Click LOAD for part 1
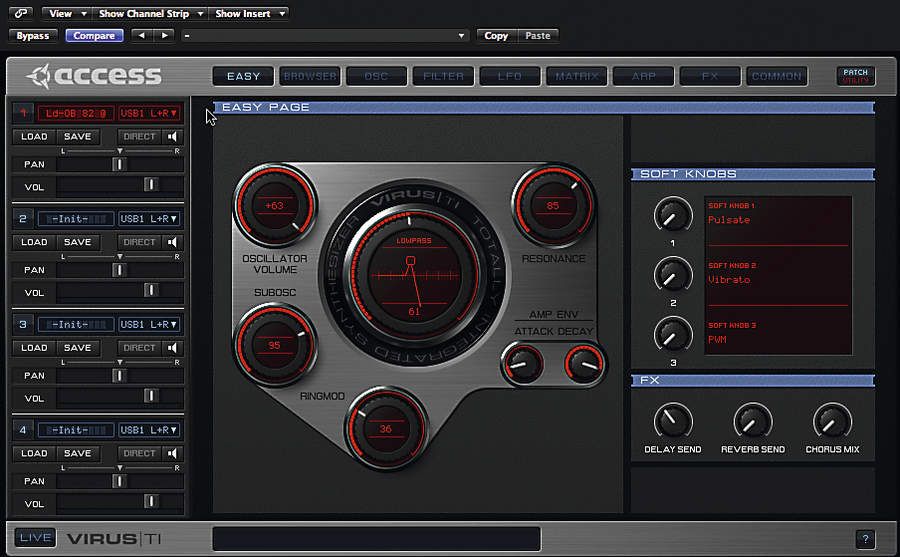Viewport: 900px width, 557px height. pos(34,137)
